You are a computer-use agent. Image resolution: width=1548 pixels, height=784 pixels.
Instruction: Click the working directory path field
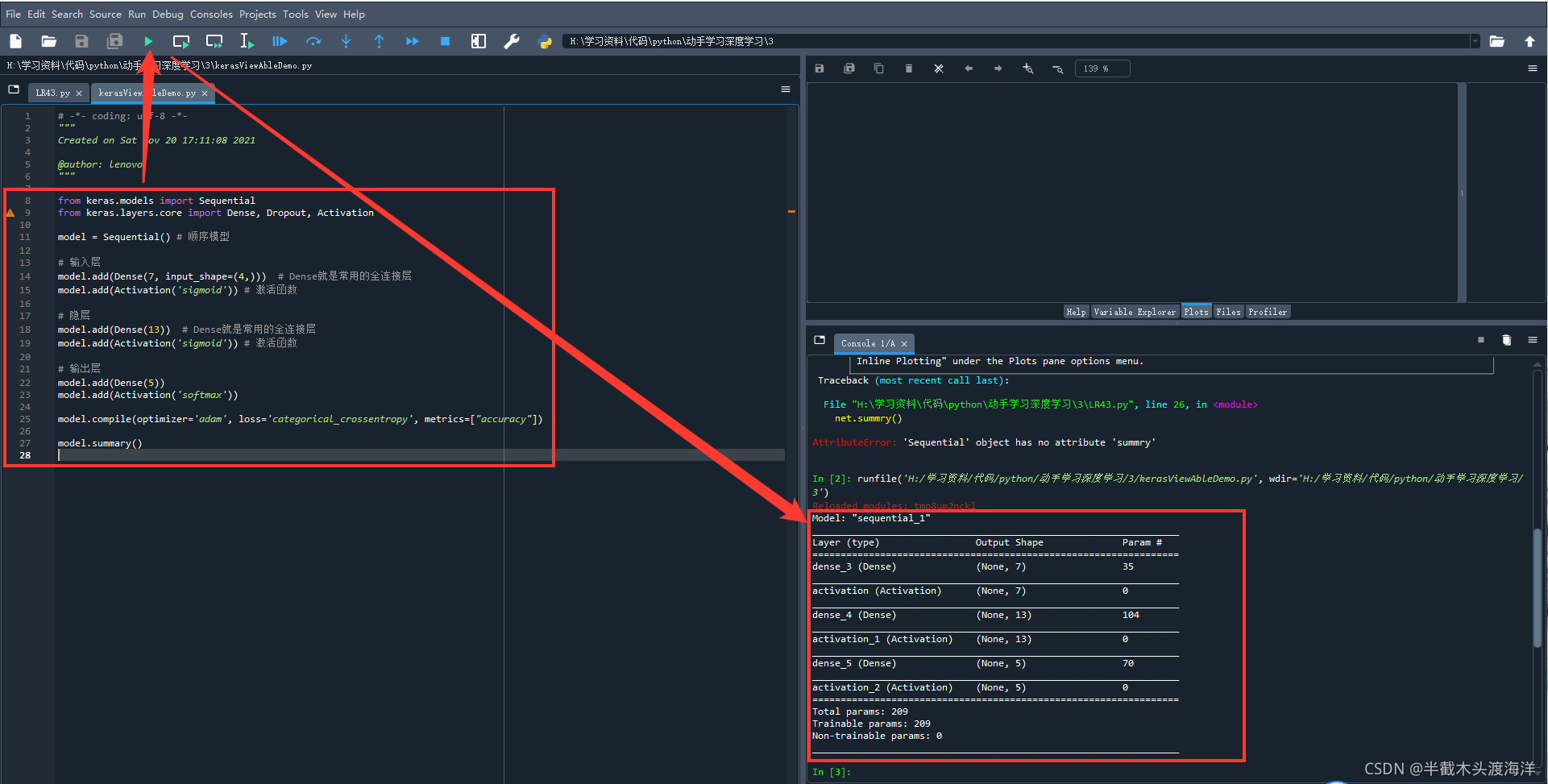coord(1017,41)
